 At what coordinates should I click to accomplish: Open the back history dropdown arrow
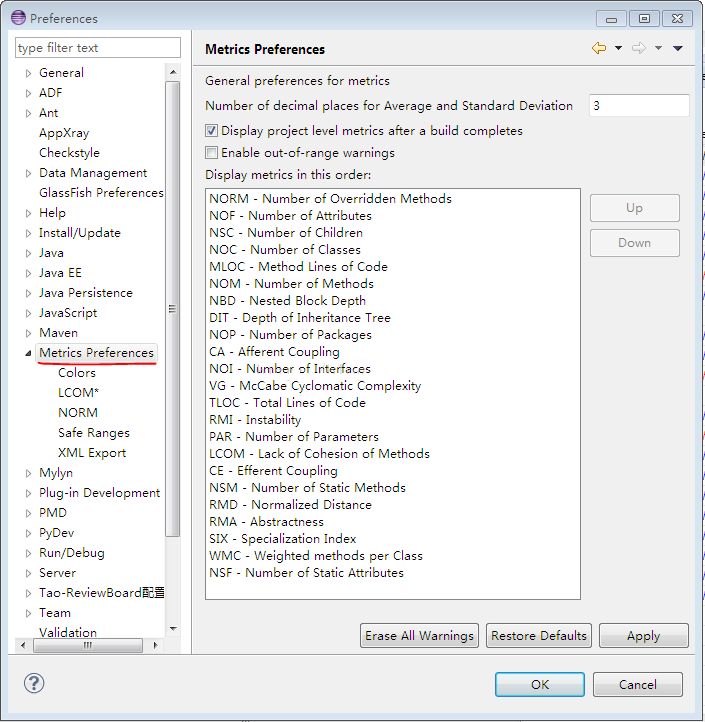[x=618, y=48]
